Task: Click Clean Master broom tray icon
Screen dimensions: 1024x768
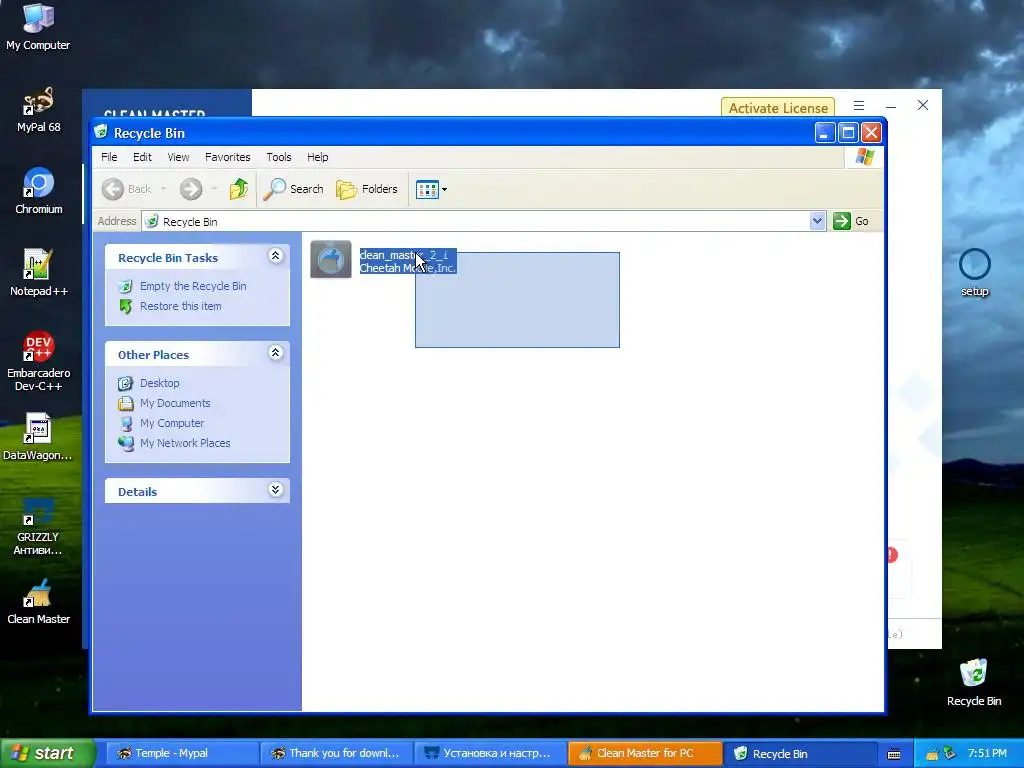Action: [x=933, y=754]
